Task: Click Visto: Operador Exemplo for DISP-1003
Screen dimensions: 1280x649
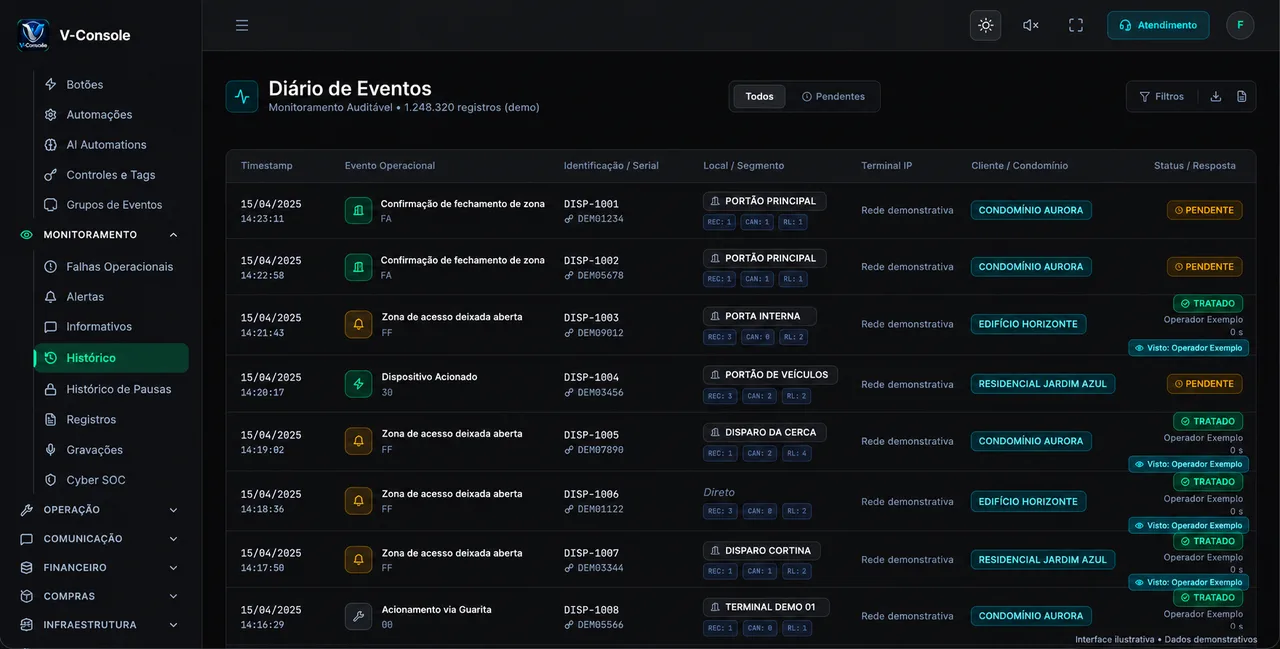Action: (1189, 348)
